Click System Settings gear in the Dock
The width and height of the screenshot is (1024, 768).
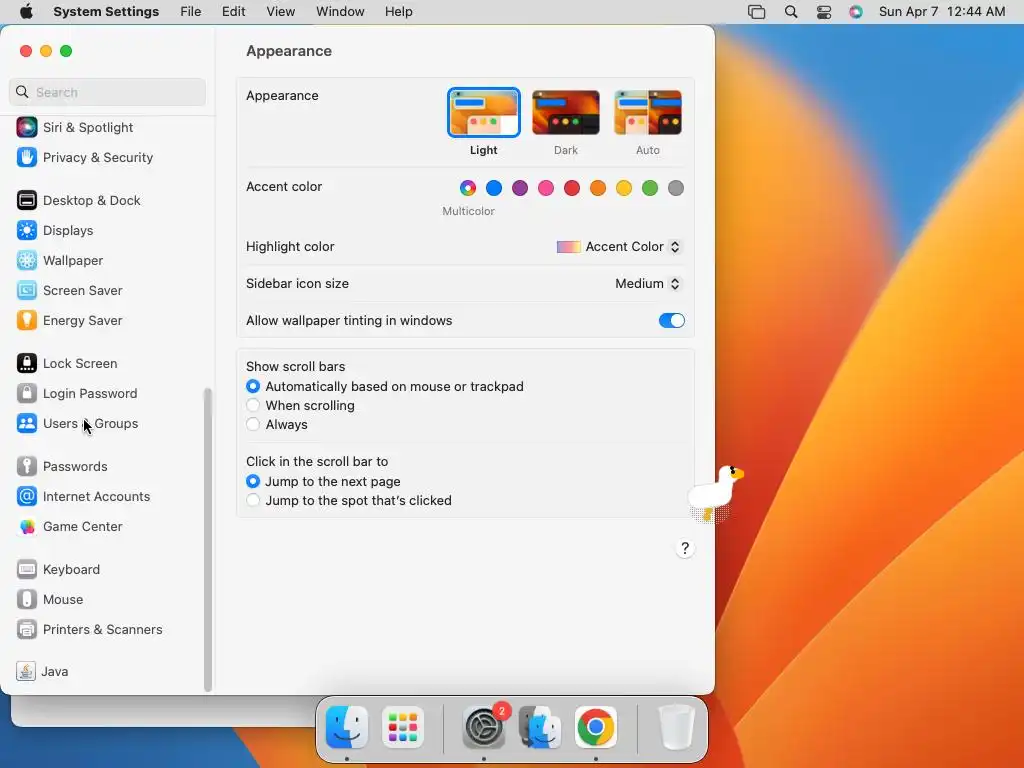(484, 727)
